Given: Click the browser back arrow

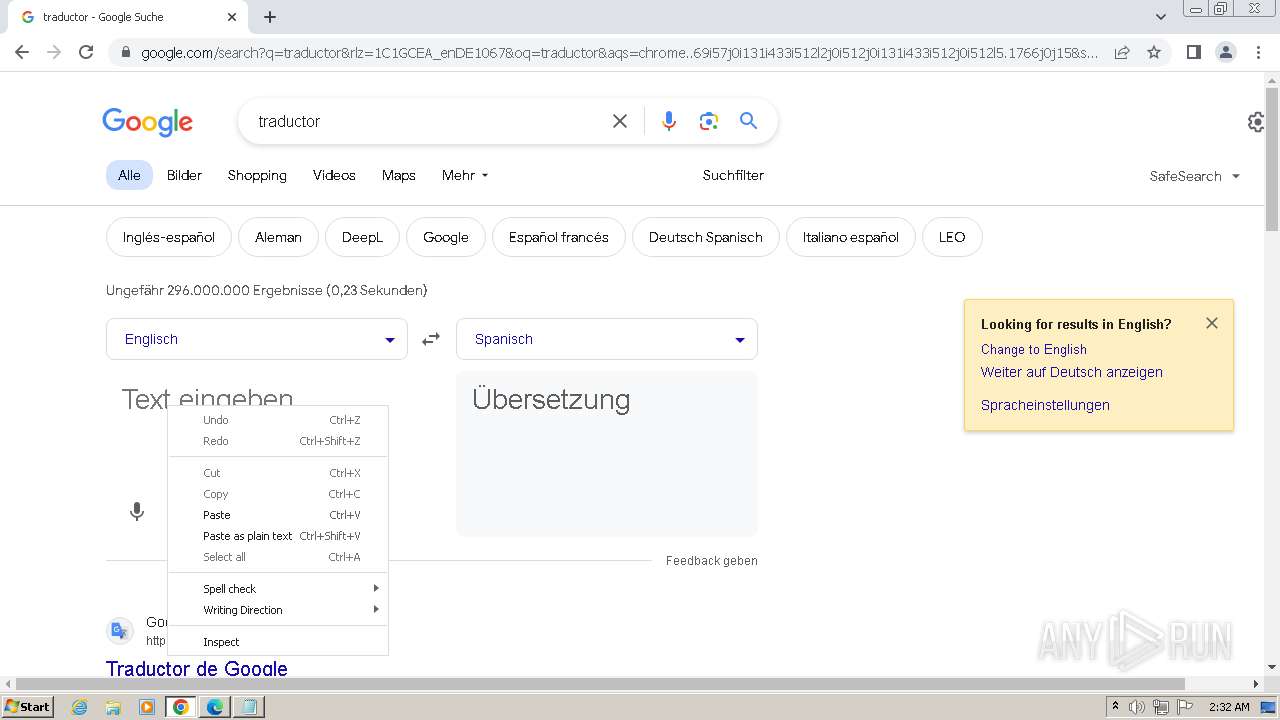Looking at the screenshot, I should (x=22, y=52).
